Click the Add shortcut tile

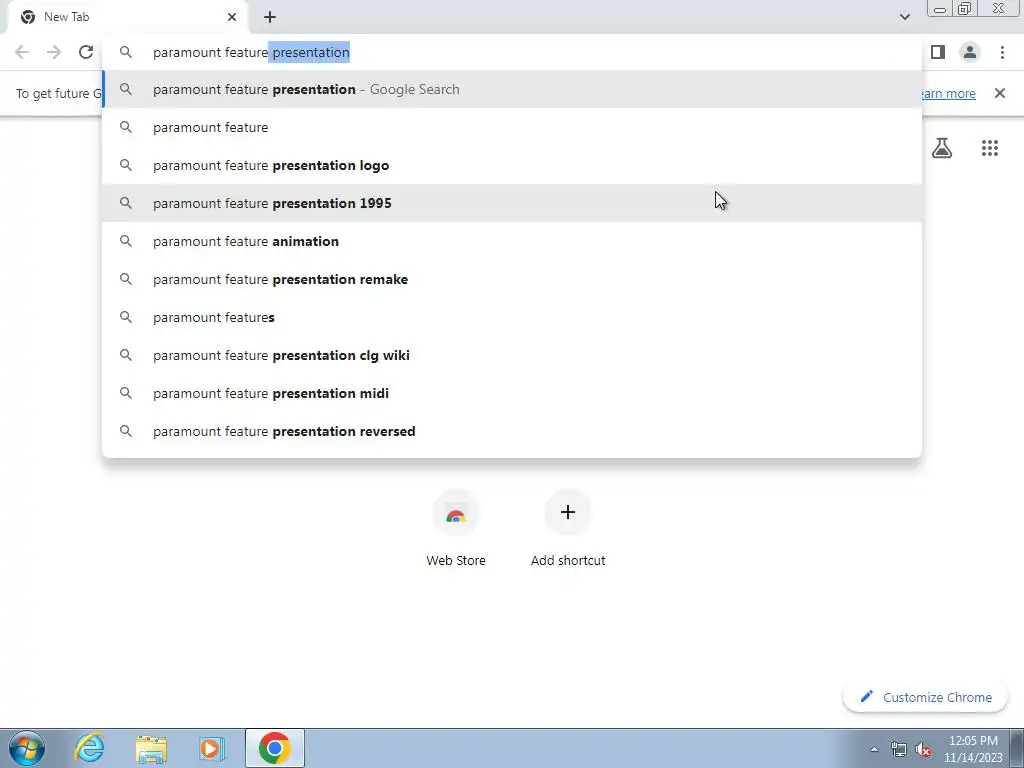[568, 528]
